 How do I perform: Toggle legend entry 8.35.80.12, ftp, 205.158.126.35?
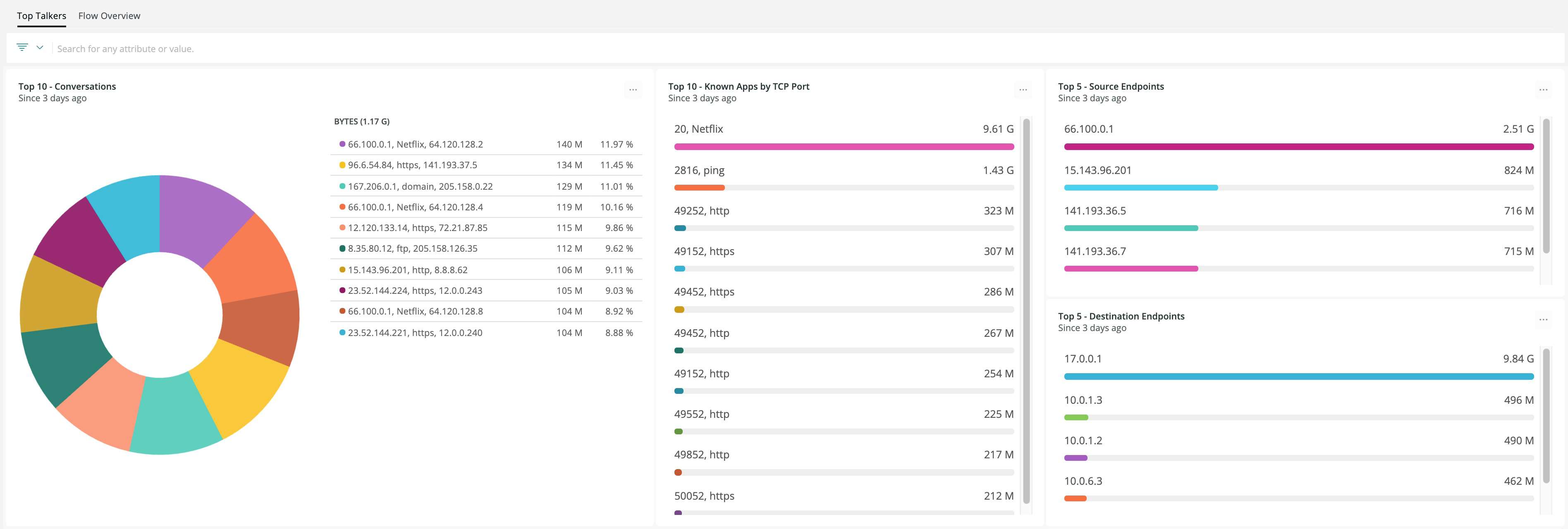pyautogui.click(x=412, y=248)
